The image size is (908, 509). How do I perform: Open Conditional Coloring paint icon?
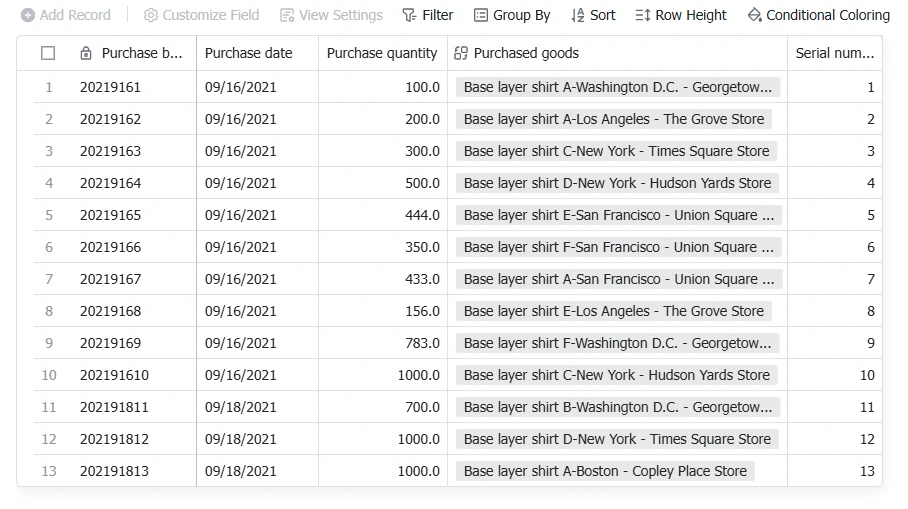click(x=754, y=15)
